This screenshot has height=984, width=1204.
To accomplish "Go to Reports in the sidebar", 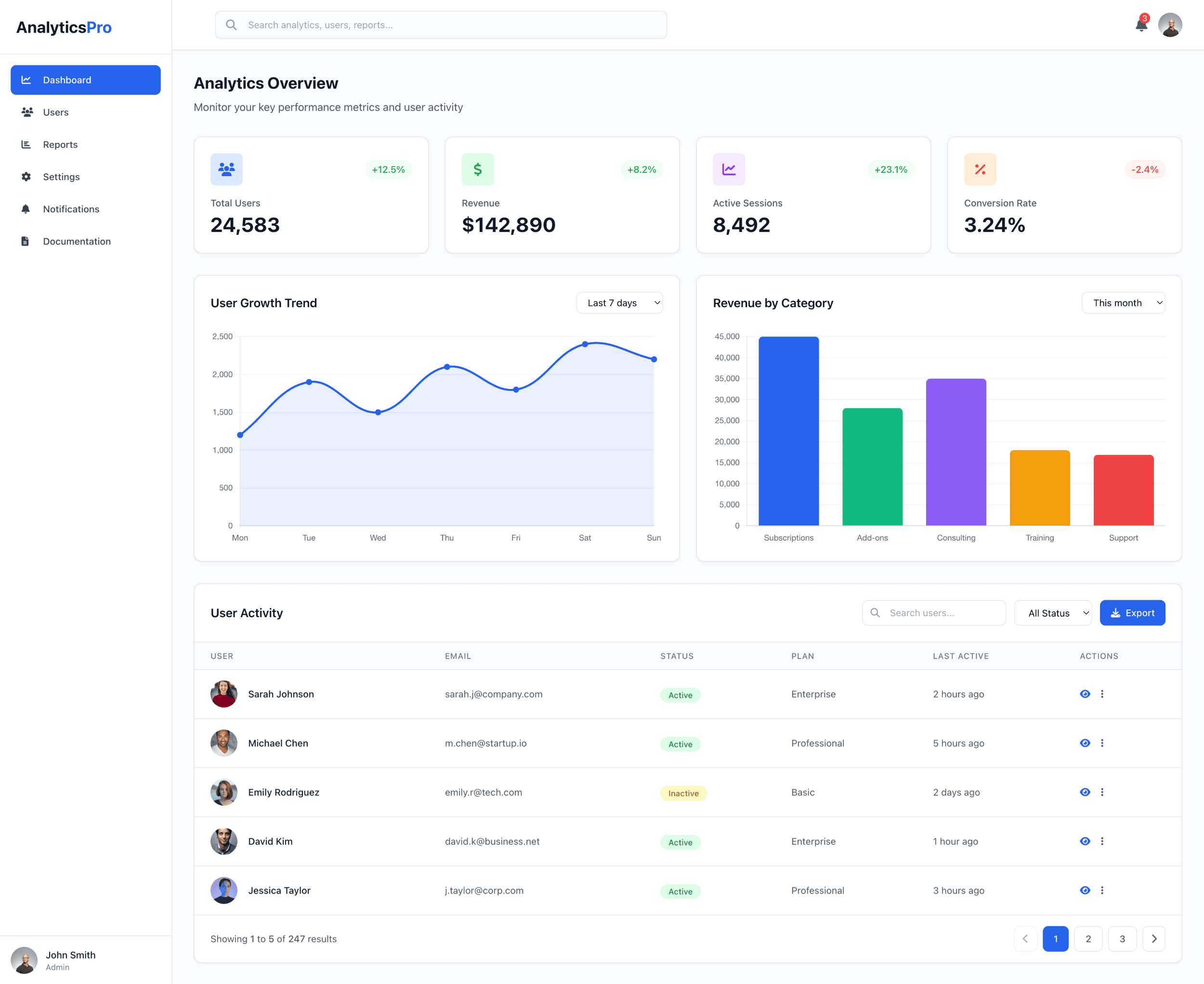I will point(60,144).
